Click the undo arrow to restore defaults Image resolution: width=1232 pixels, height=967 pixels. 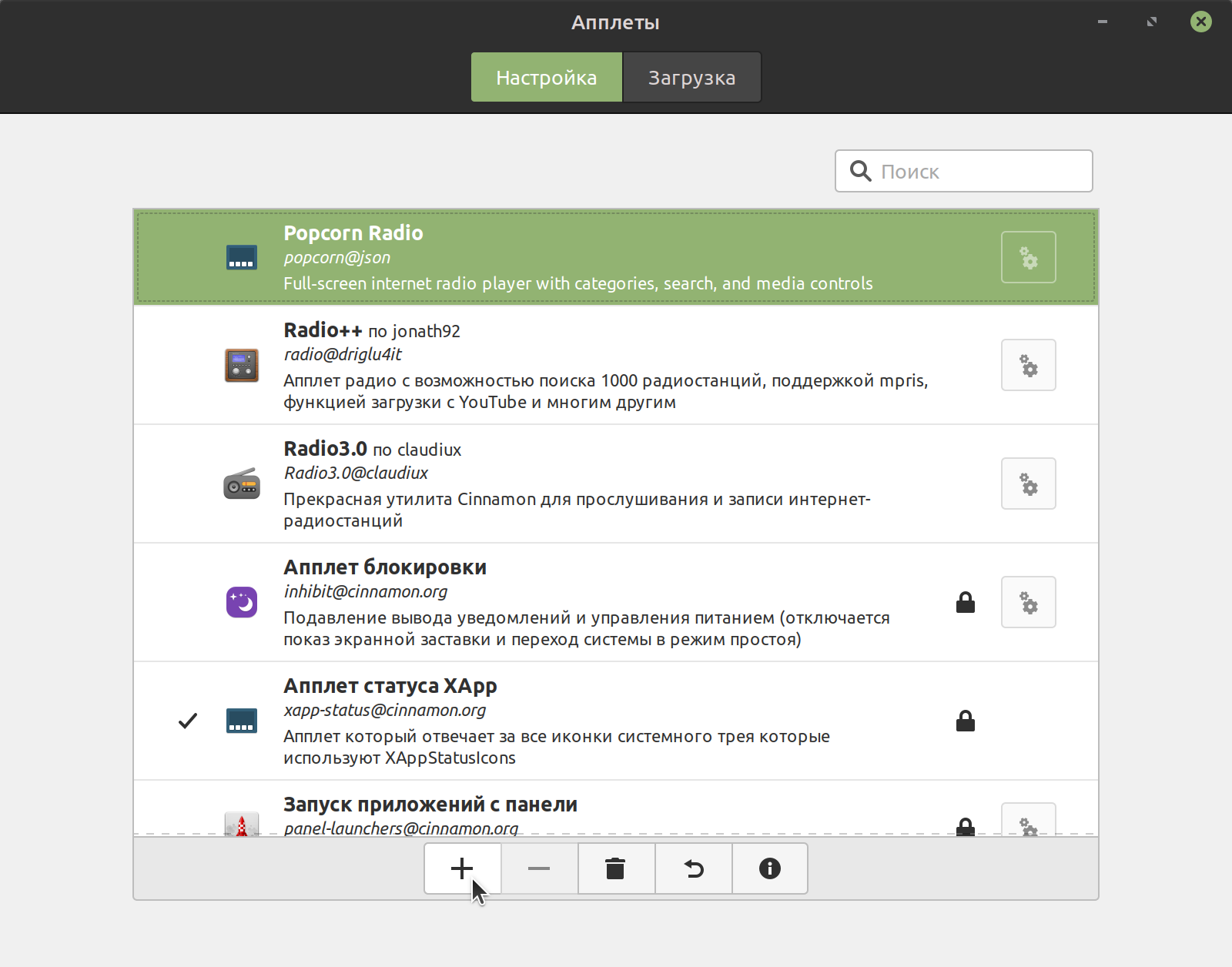point(693,868)
